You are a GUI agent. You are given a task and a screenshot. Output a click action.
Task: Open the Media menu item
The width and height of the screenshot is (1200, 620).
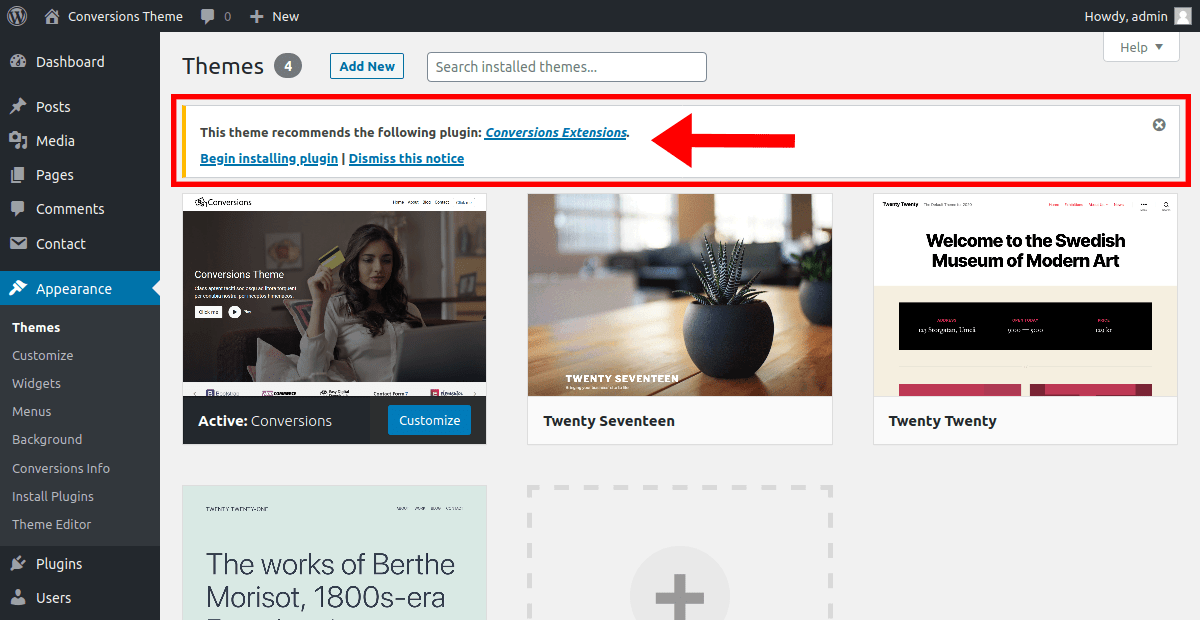click(x=80, y=141)
